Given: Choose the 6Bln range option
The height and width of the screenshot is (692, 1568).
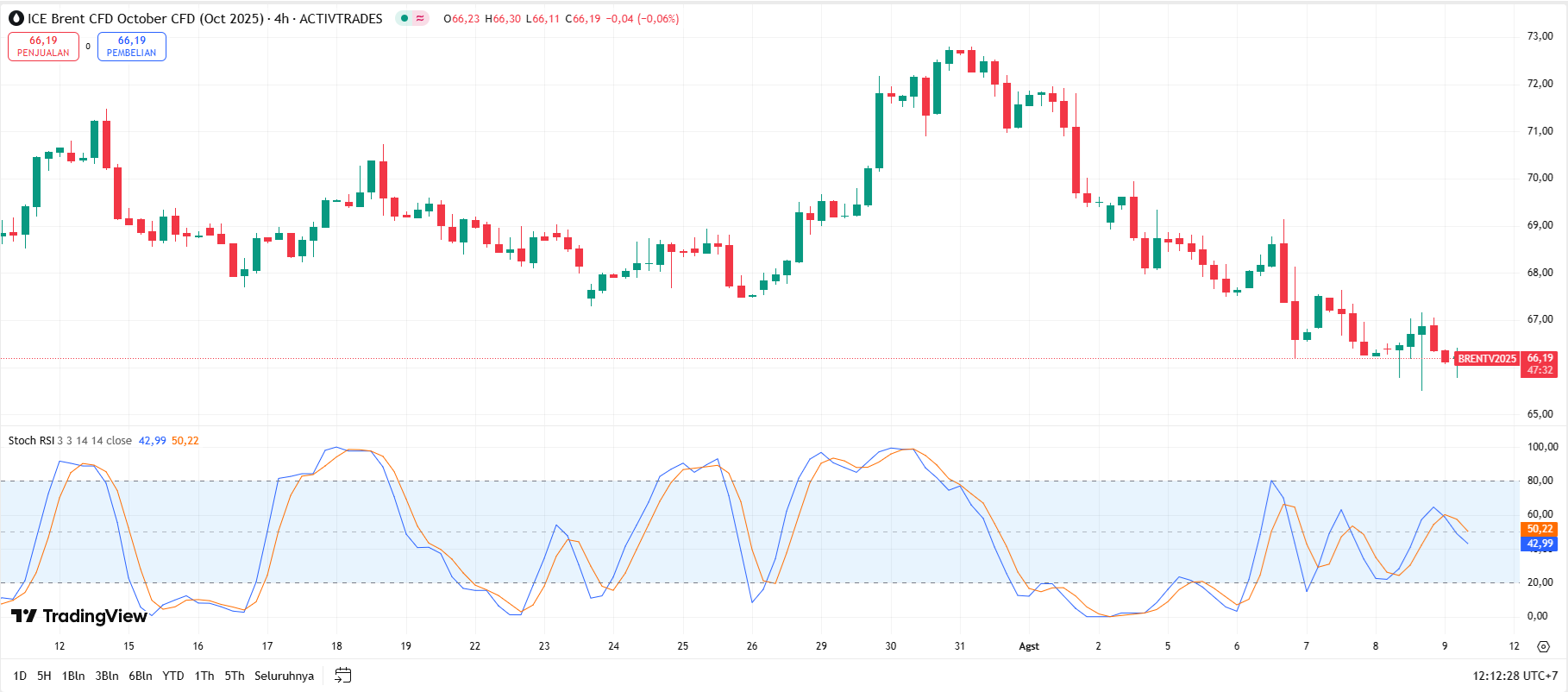Looking at the screenshot, I should click(x=141, y=676).
